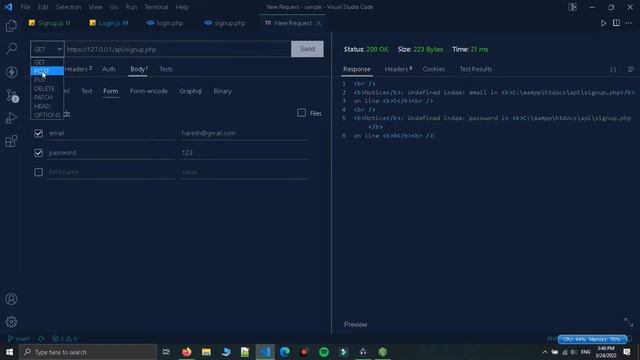Open the request Tests tab
The height and width of the screenshot is (360, 640).
pos(166,69)
